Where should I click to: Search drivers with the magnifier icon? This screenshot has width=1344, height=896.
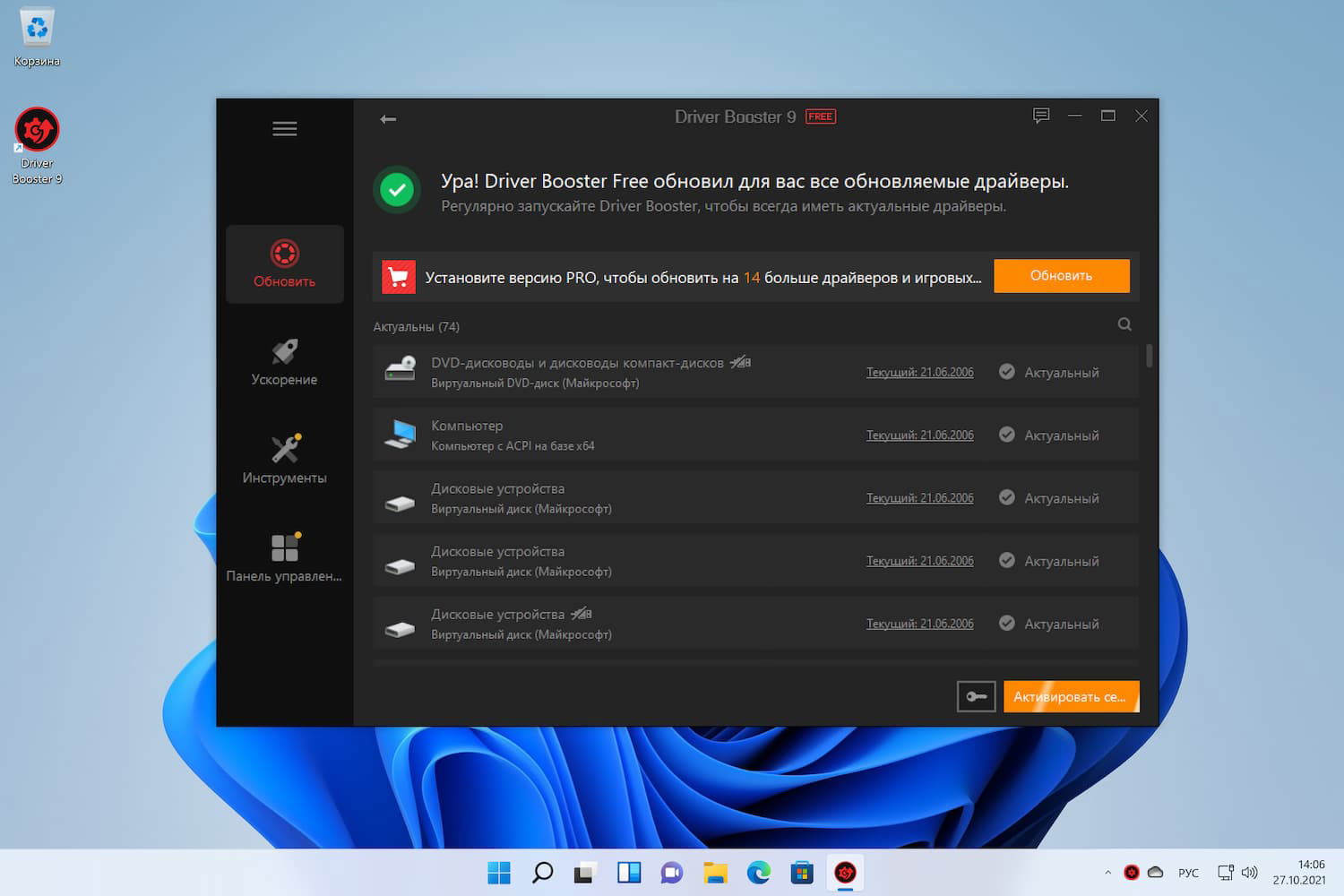pos(1124,324)
